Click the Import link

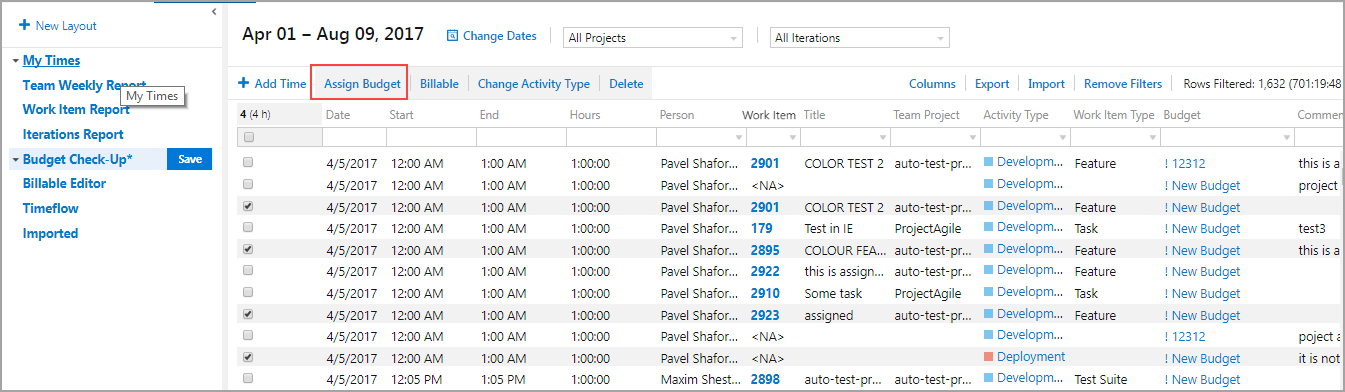1046,84
